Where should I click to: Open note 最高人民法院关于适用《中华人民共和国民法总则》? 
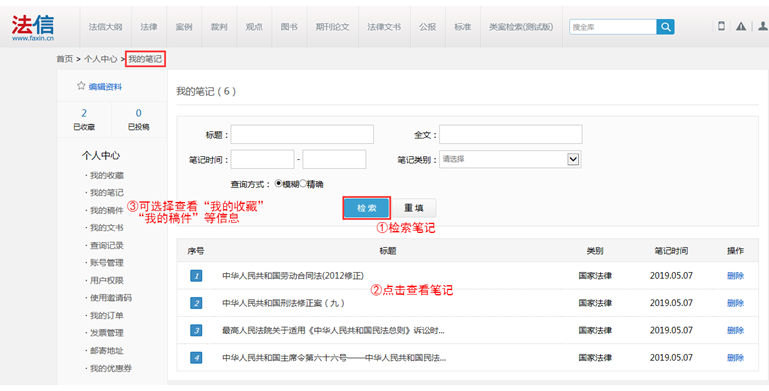tap(333, 331)
